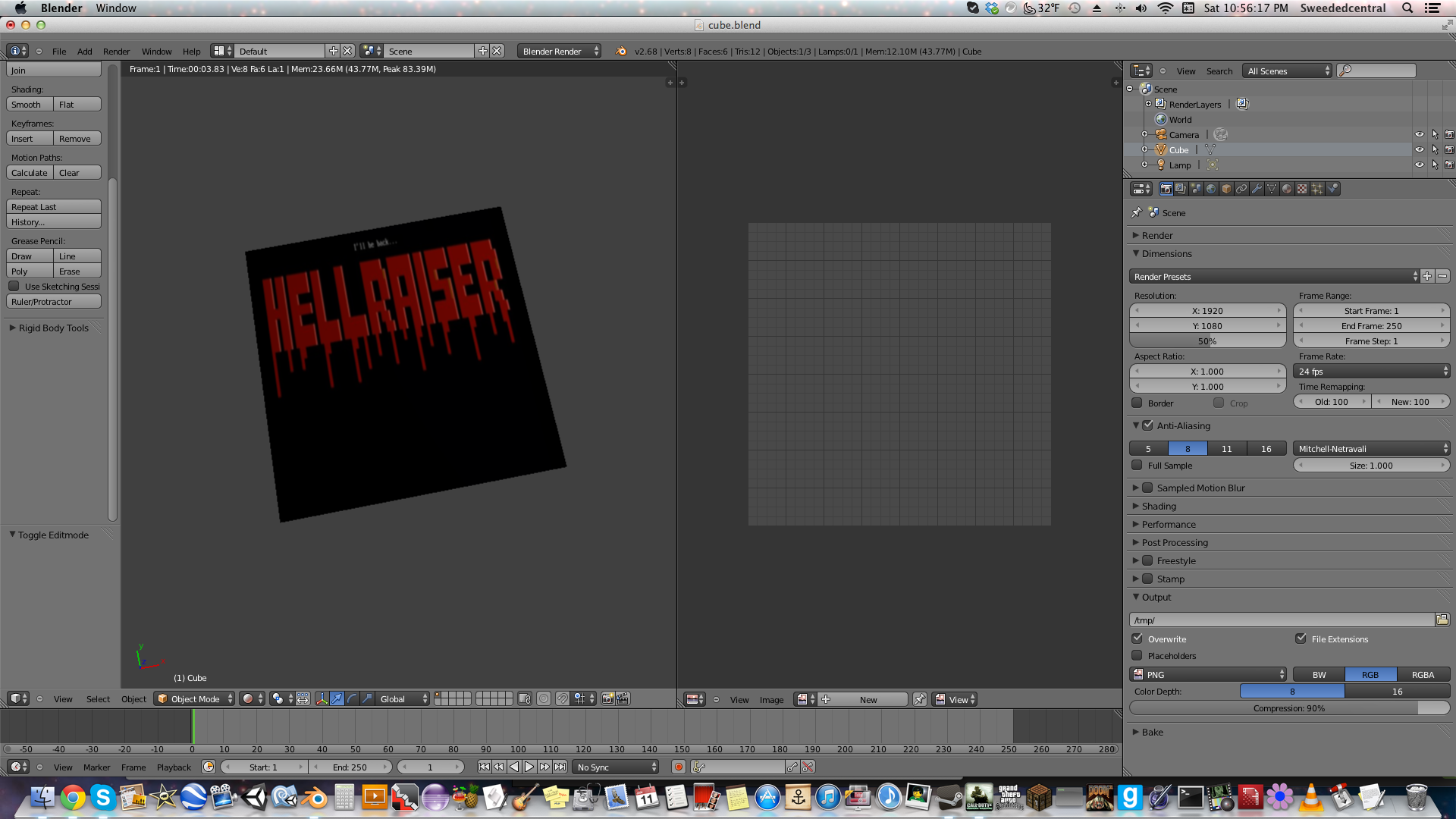Open the Render menu in info header

116,51
